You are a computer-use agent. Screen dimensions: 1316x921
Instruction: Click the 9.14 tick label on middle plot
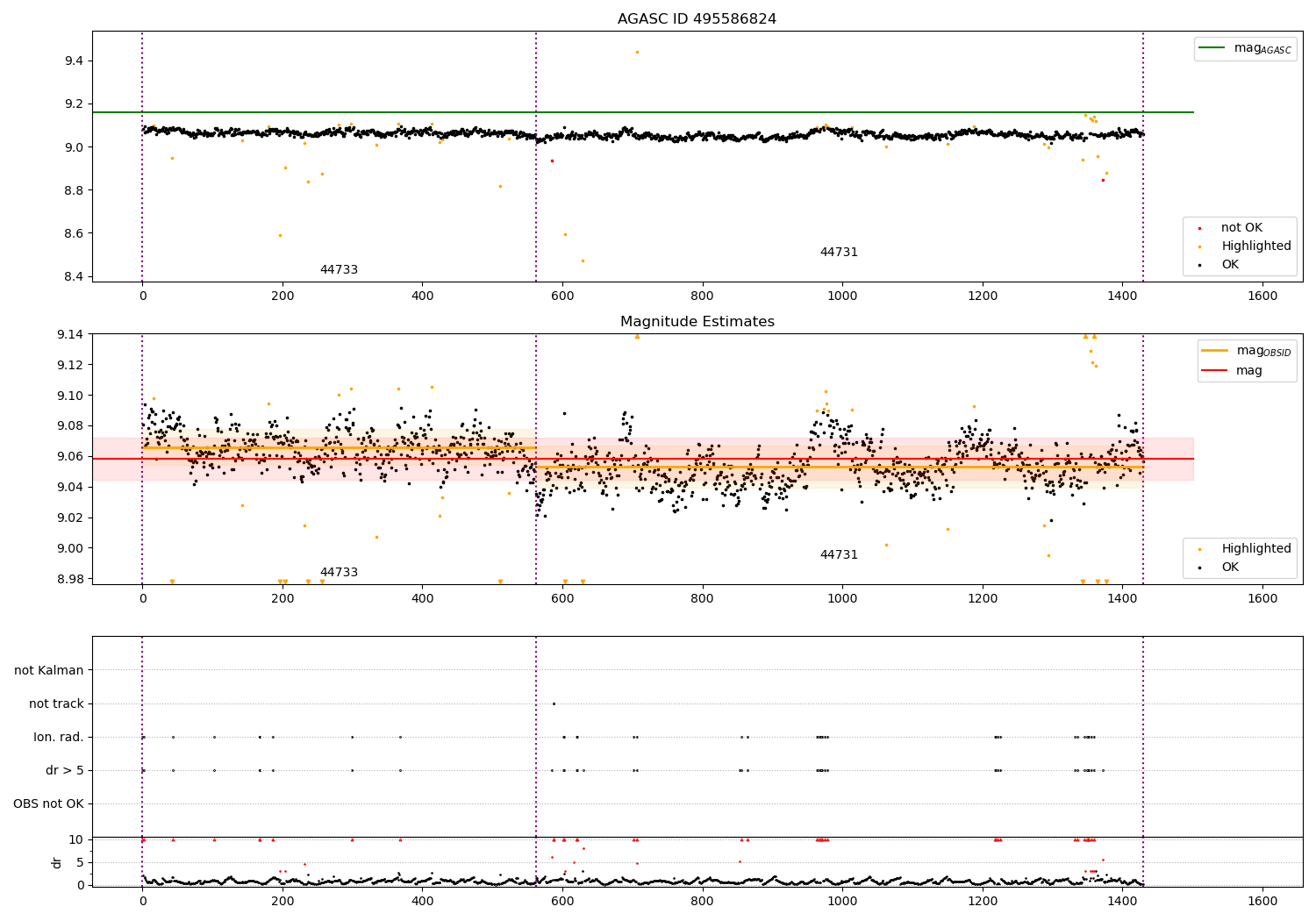click(70, 334)
